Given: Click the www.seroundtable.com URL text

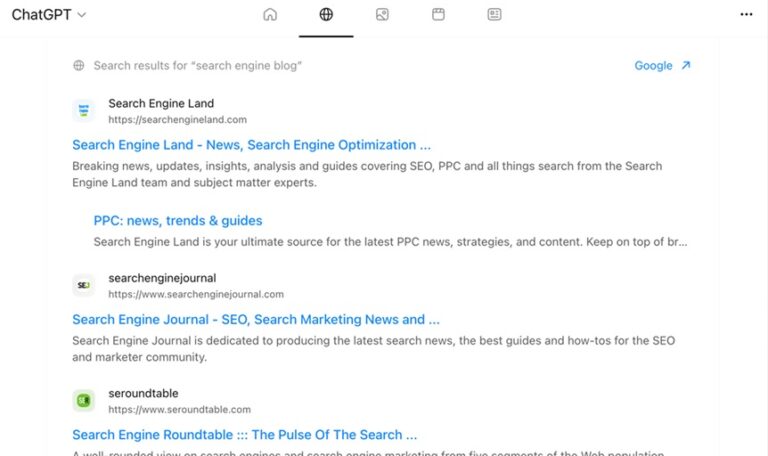Looking at the screenshot, I should (x=179, y=410).
